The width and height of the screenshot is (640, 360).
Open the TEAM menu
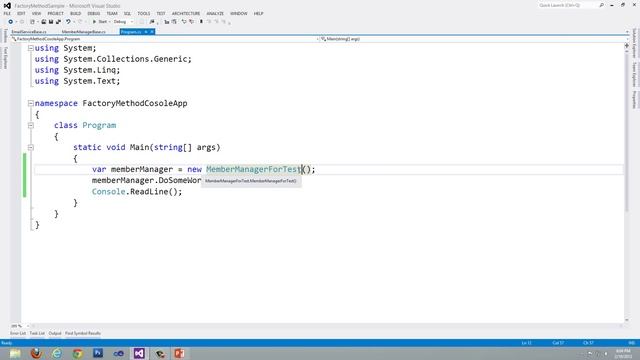112,13
